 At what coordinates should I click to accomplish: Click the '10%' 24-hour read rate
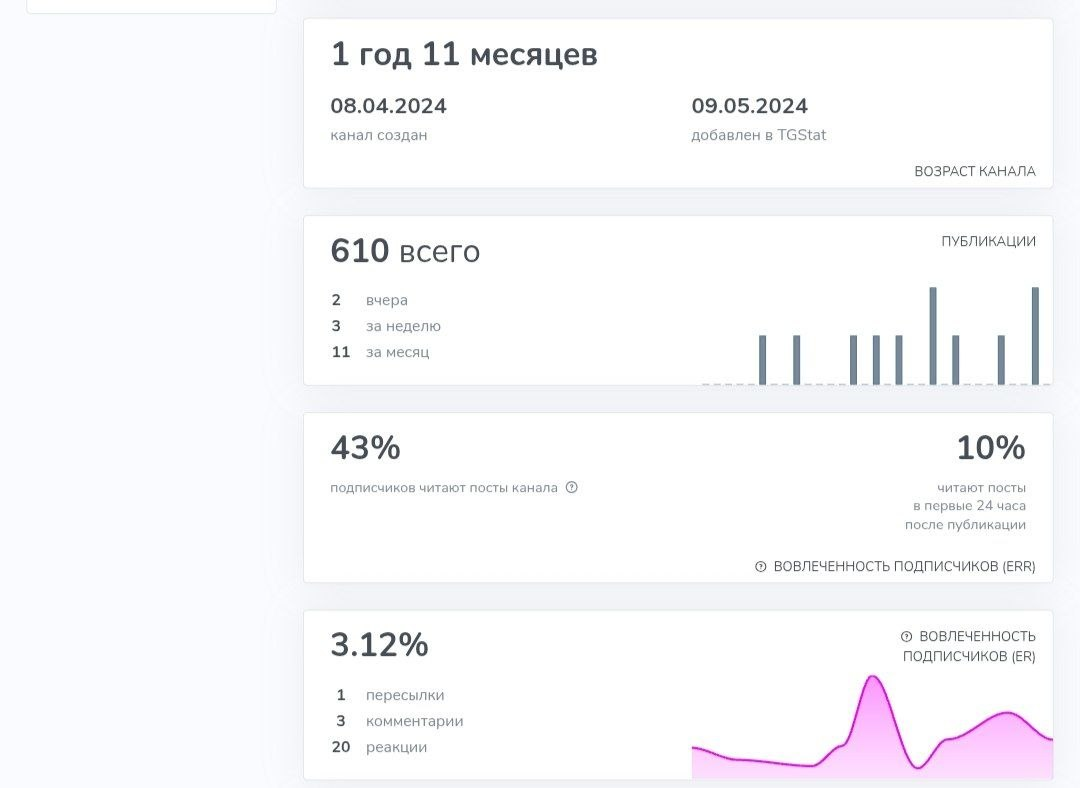(991, 449)
